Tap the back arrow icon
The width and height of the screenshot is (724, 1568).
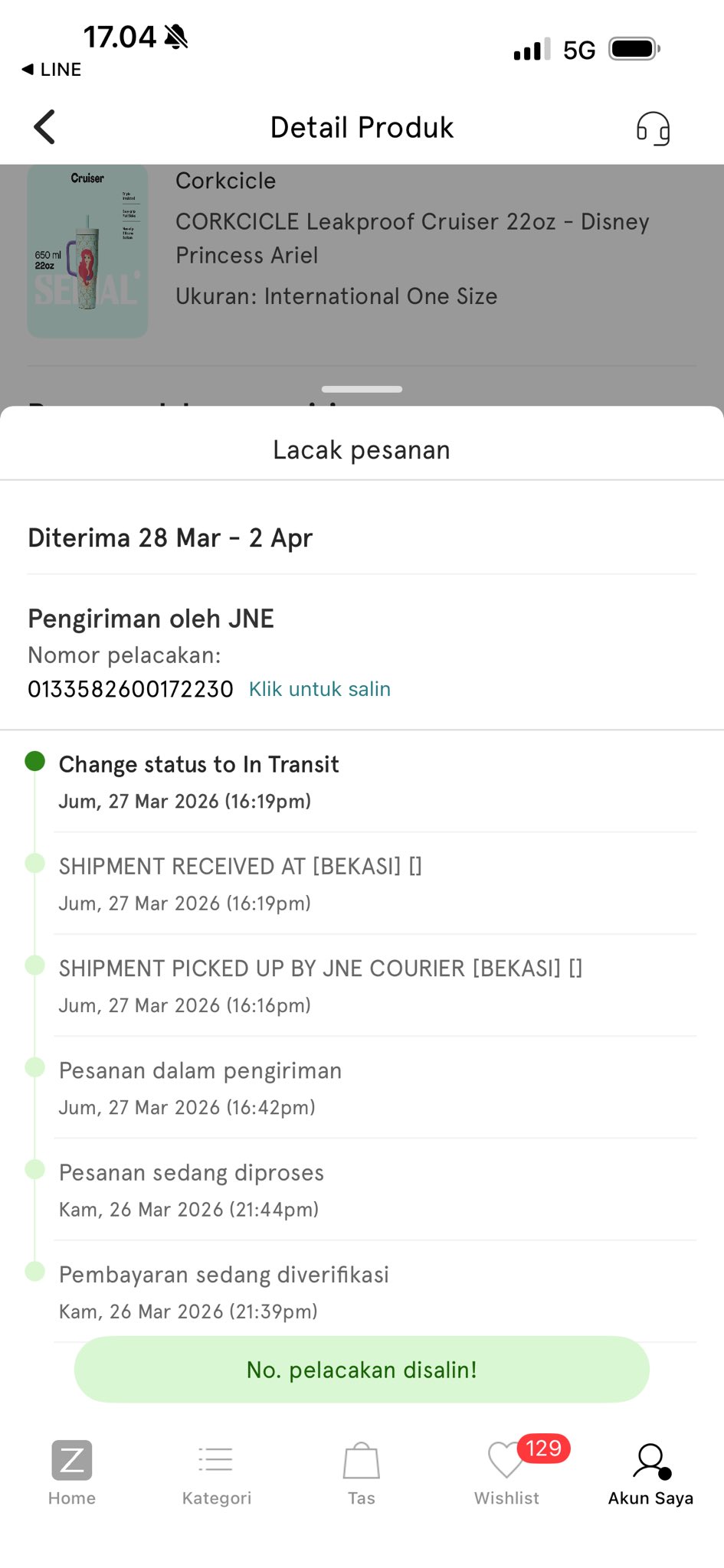point(45,127)
